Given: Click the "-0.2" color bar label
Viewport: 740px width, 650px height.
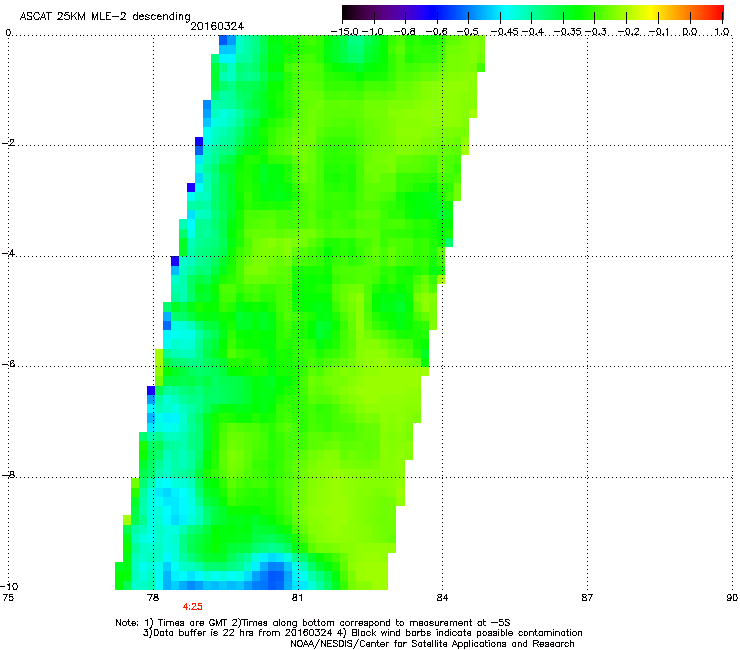Looking at the screenshot, I should click(x=628, y=32).
